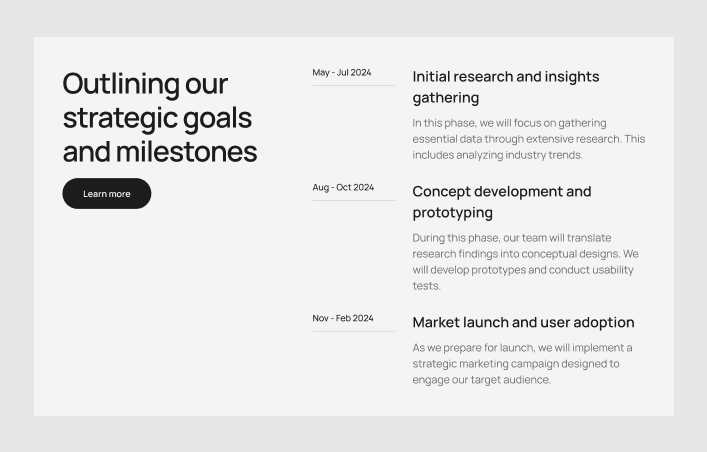Click the main heading about strategic goals
The width and height of the screenshot is (707, 452).
(x=159, y=118)
